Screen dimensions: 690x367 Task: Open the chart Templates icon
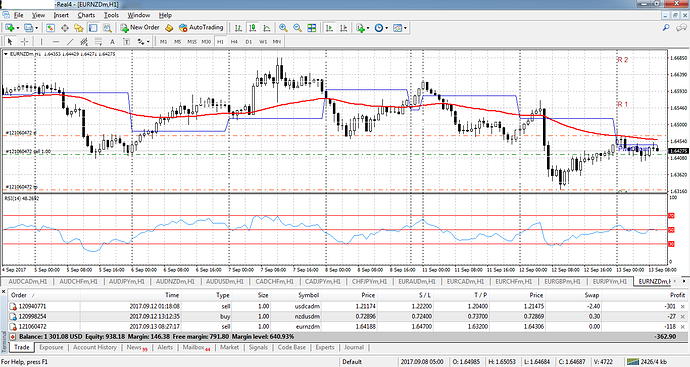397,28
